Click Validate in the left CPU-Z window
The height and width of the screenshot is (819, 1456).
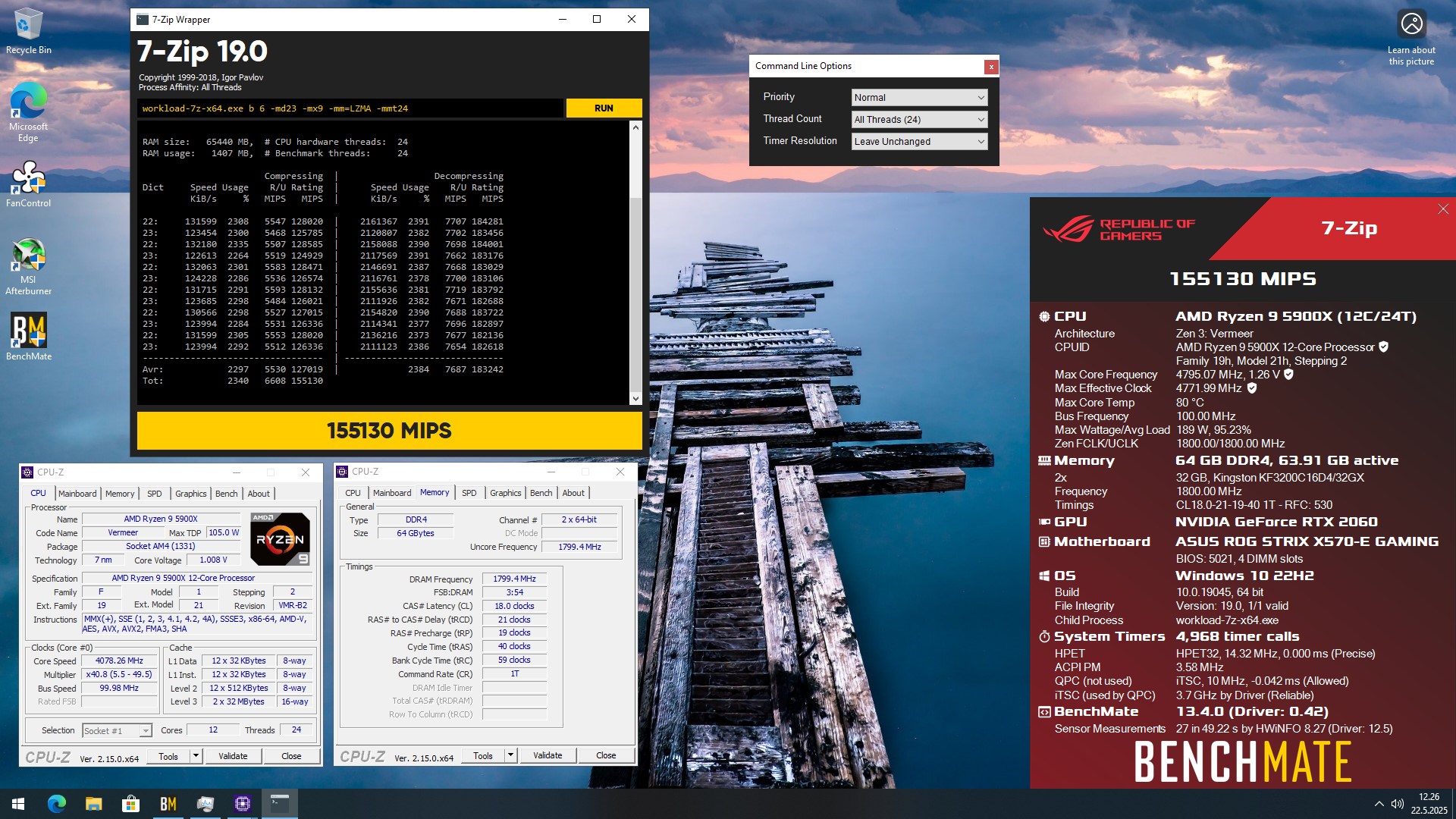pos(233,756)
